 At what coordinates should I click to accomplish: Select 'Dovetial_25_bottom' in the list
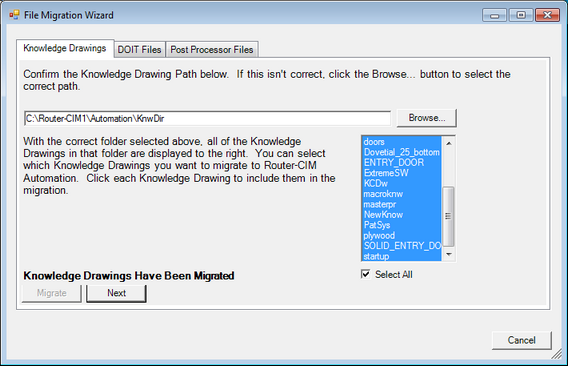click(x=402, y=152)
